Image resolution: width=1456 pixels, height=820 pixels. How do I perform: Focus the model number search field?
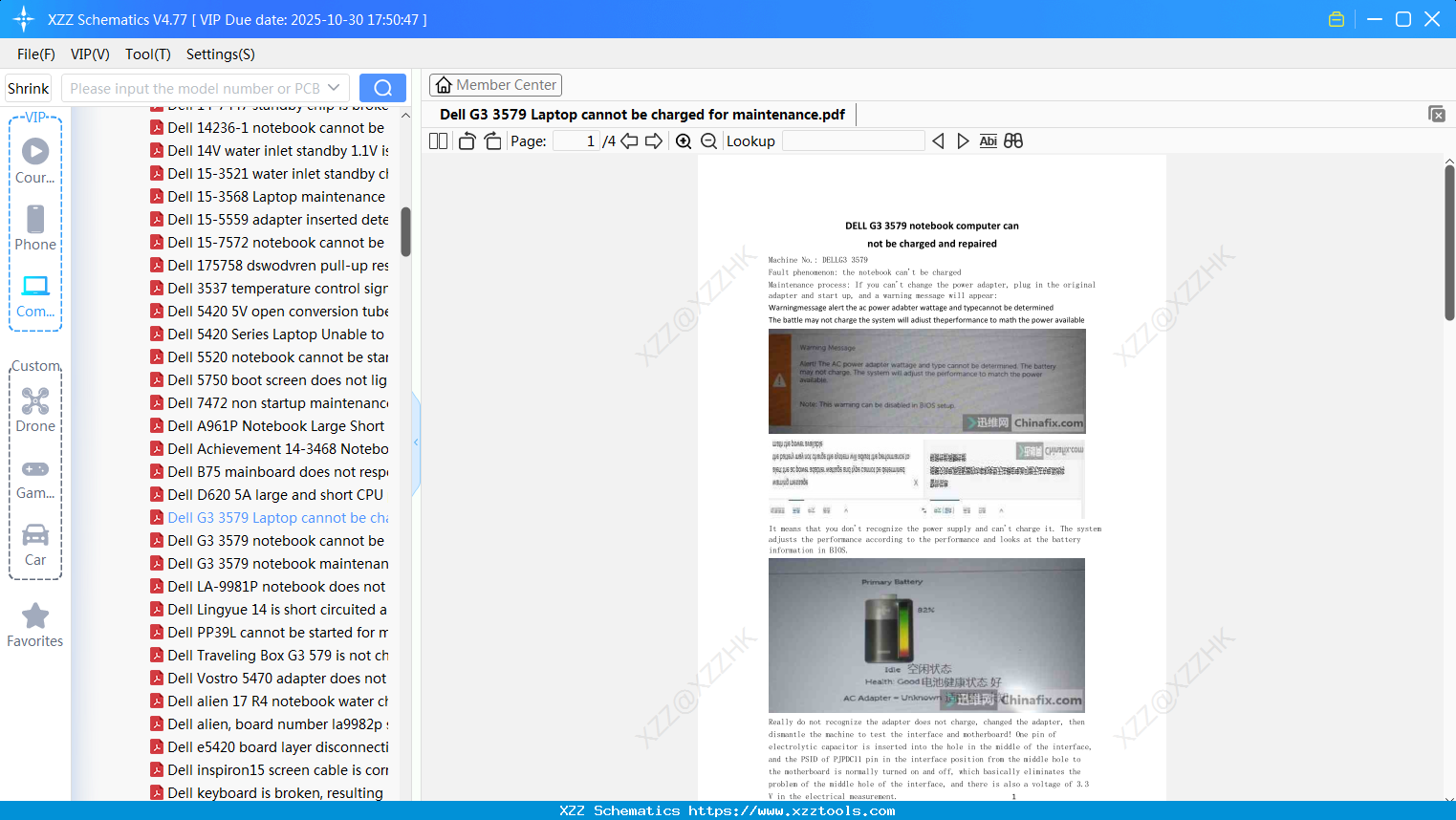click(195, 88)
